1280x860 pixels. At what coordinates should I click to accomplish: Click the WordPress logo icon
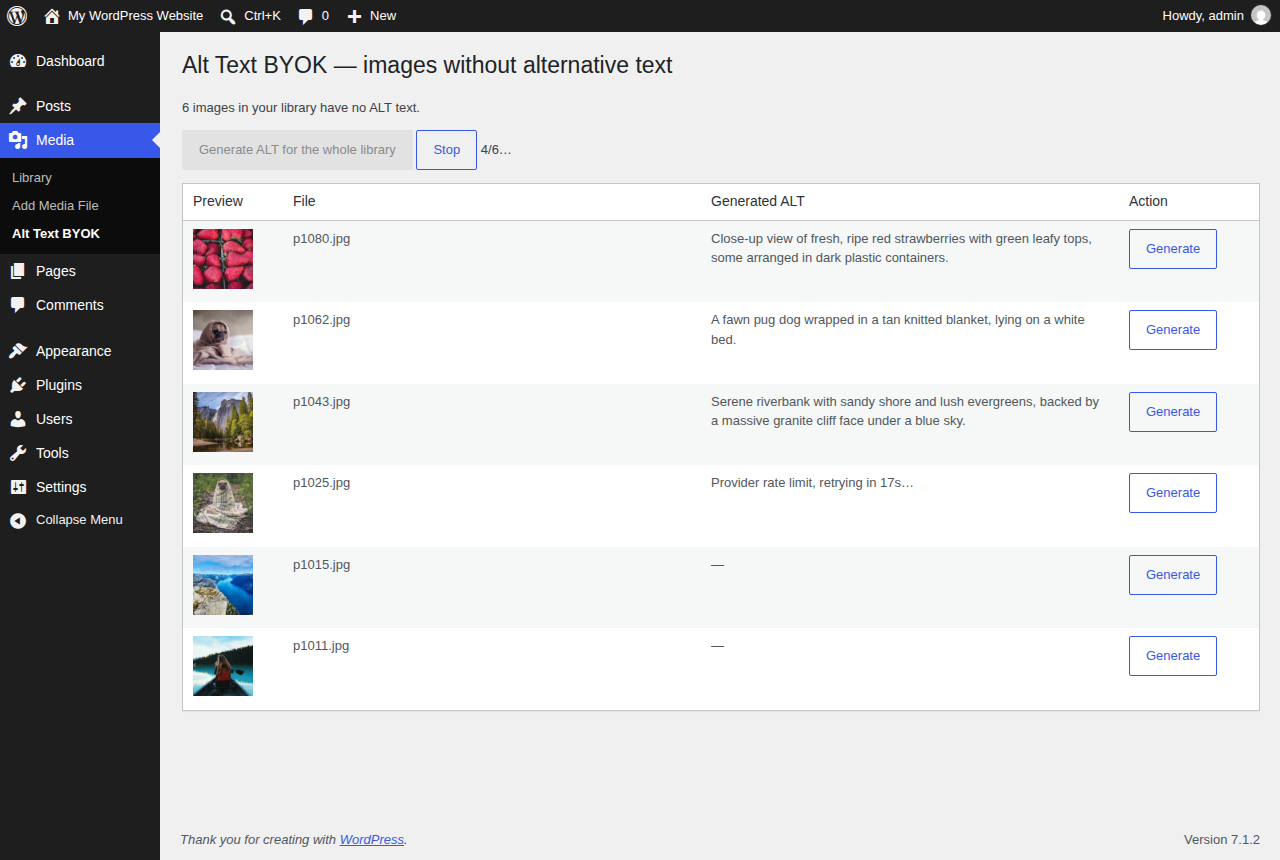point(17,16)
